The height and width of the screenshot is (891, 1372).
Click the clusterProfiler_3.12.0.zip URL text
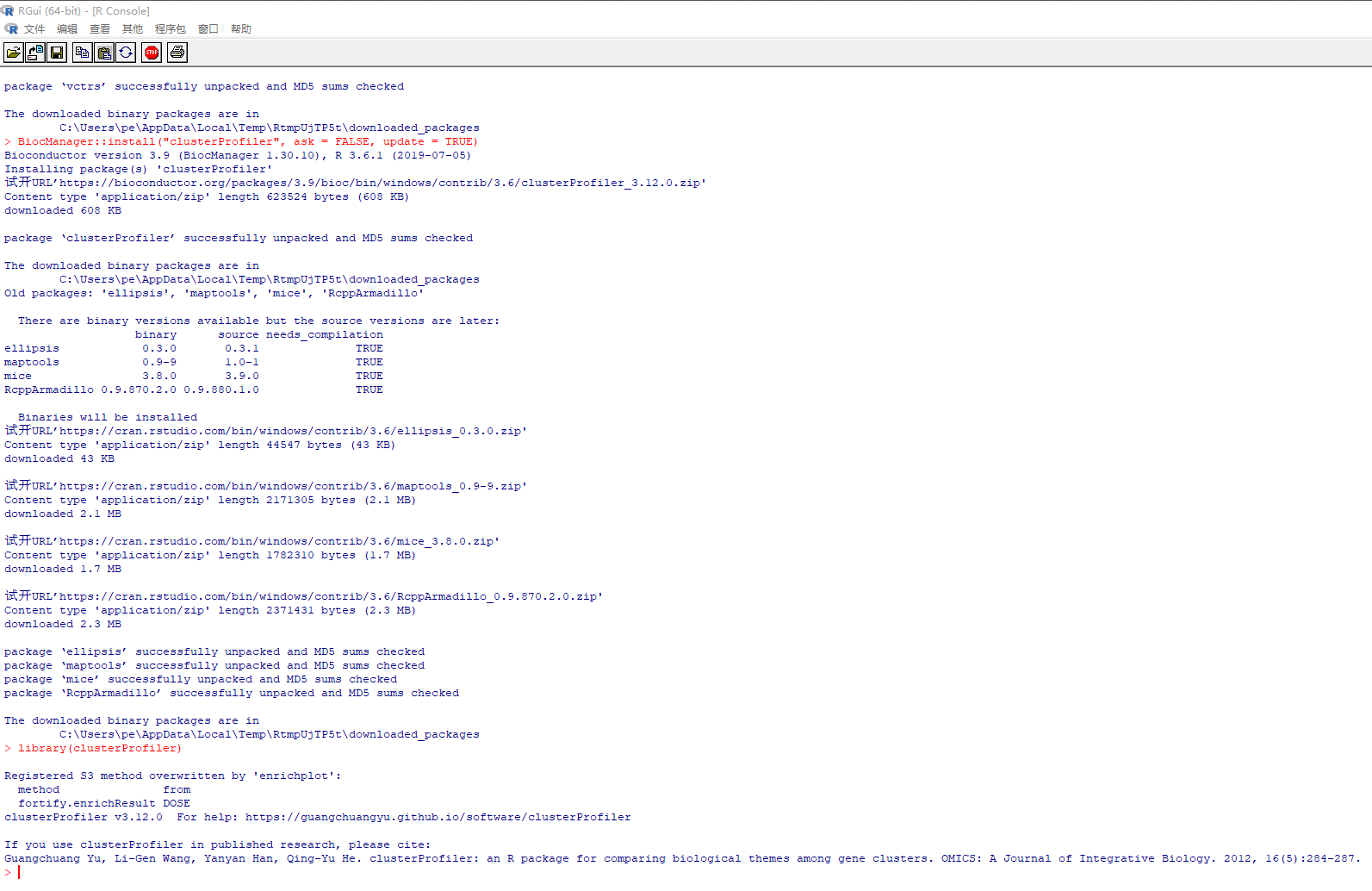coord(382,183)
